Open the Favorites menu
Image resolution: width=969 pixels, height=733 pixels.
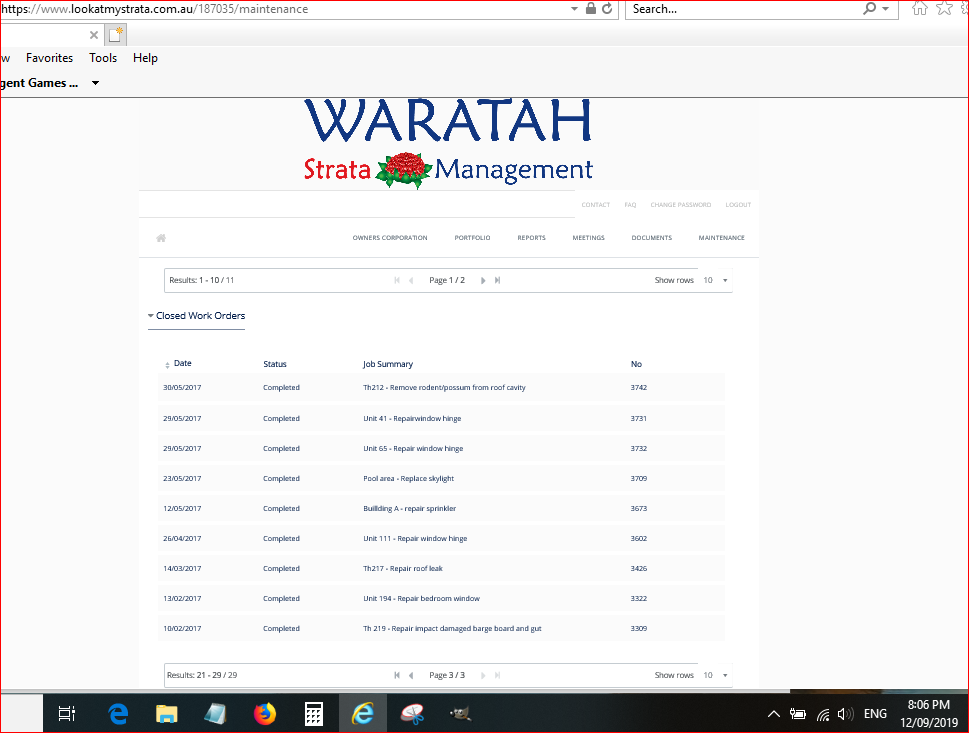click(49, 57)
